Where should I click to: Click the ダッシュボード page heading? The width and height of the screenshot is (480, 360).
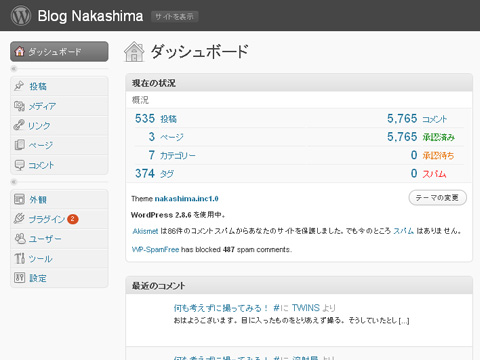200,52
